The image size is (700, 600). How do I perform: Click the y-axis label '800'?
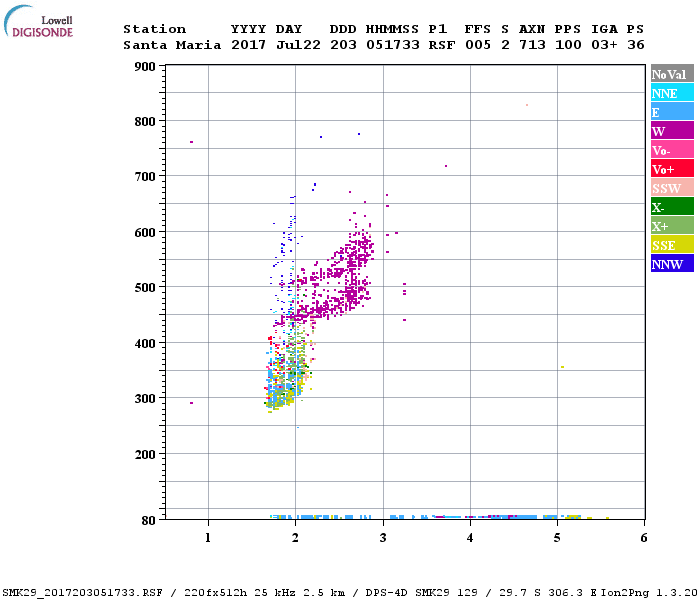(x=145, y=121)
